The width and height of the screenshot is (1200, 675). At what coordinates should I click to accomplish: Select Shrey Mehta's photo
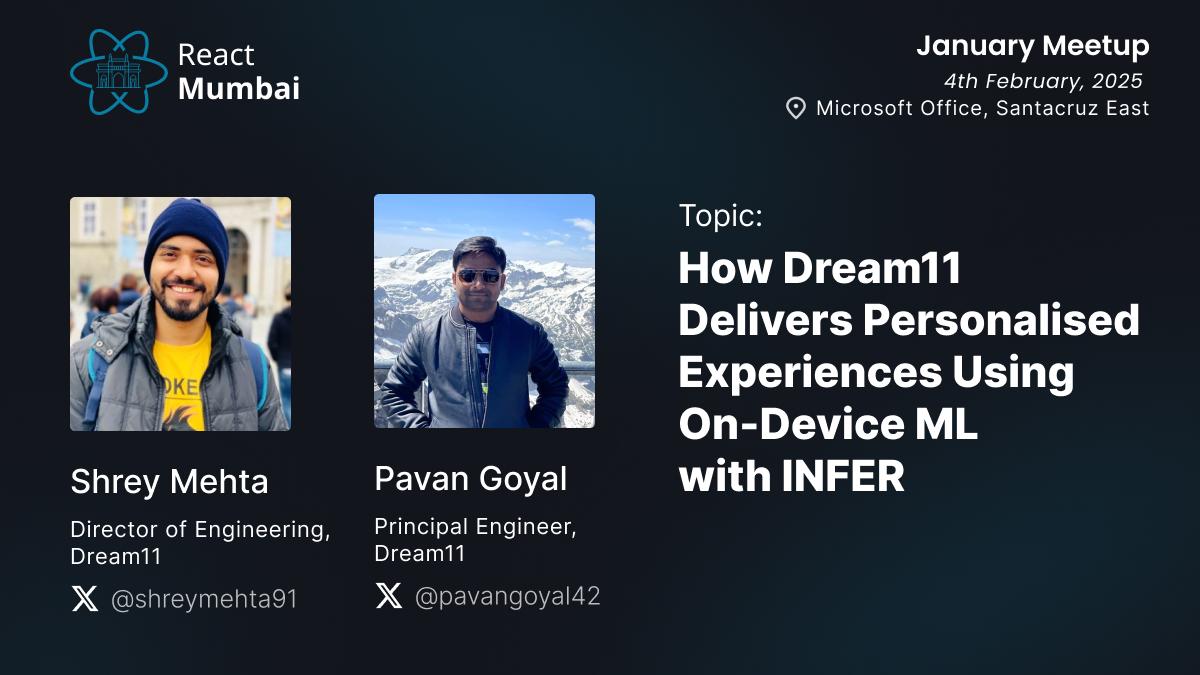click(x=180, y=314)
